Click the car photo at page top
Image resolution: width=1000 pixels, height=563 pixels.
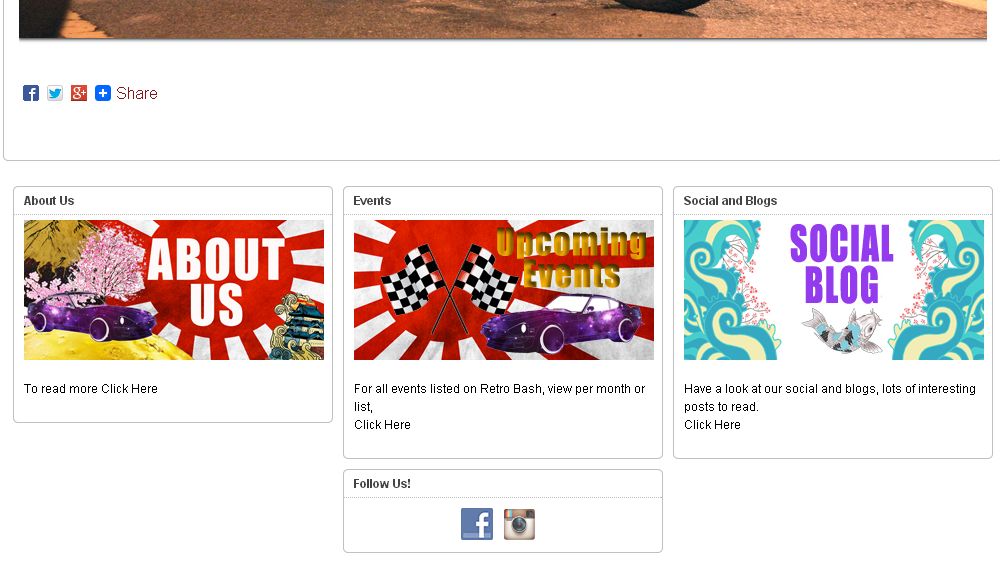(503, 19)
